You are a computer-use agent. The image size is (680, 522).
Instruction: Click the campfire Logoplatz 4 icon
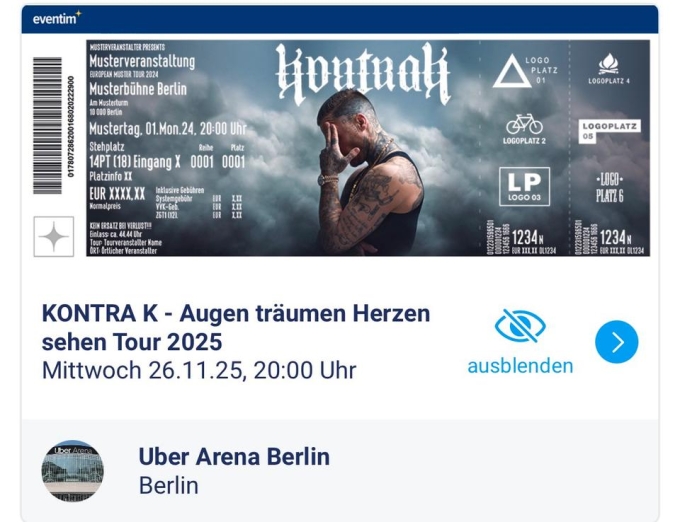click(x=609, y=69)
